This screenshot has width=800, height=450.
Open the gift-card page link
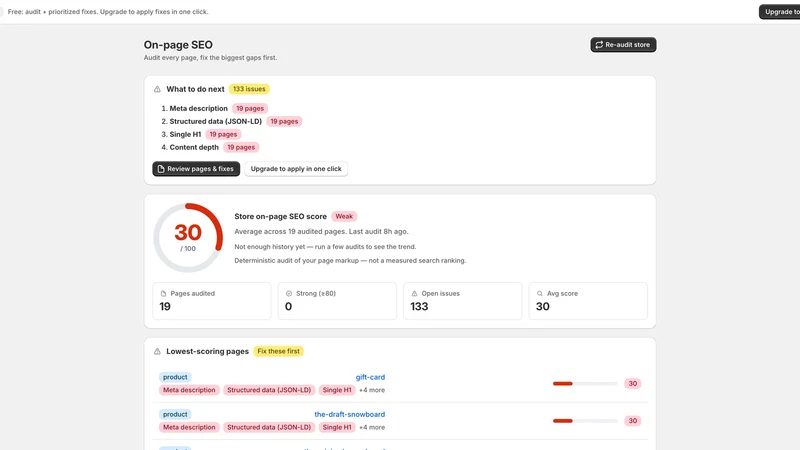(x=370, y=377)
